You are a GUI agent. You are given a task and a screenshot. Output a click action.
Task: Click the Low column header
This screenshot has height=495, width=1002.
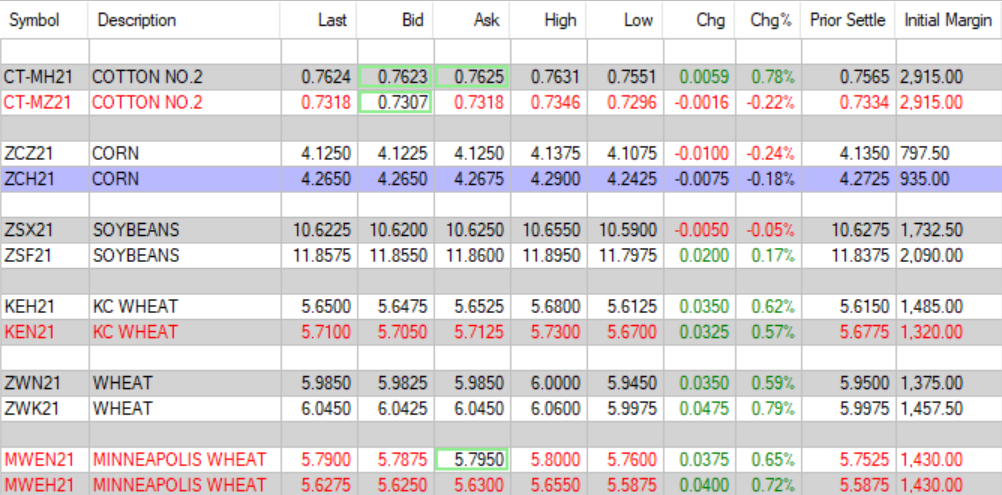click(625, 20)
